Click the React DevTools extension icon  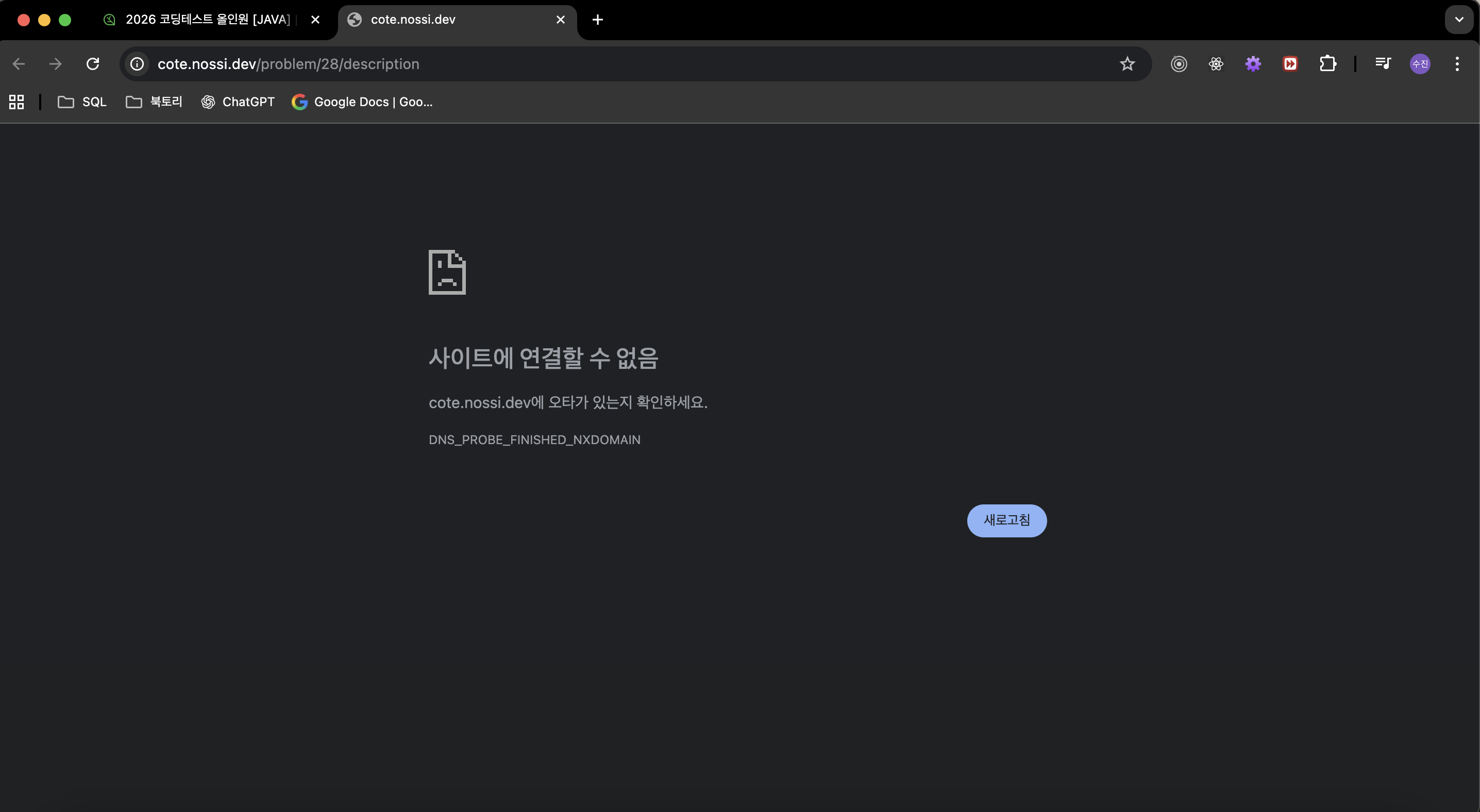1216,64
